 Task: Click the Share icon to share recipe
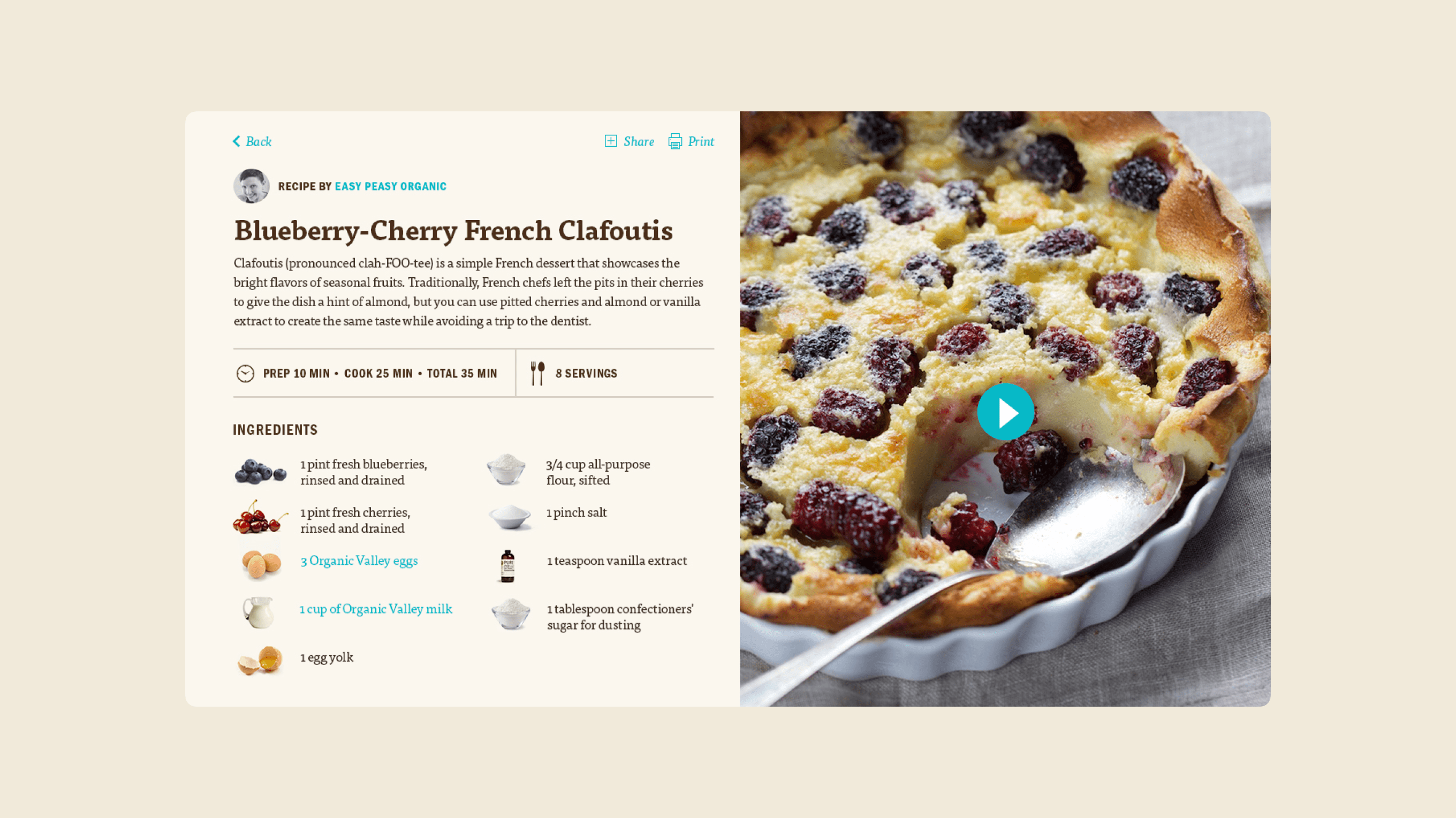click(x=610, y=141)
